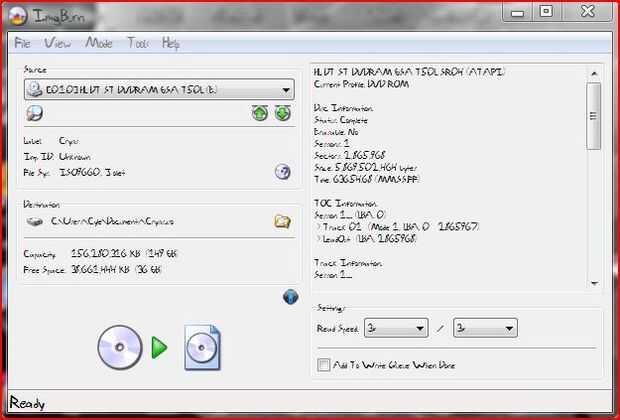
Task: Click the destination file path text
Action: tap(112, 221)
